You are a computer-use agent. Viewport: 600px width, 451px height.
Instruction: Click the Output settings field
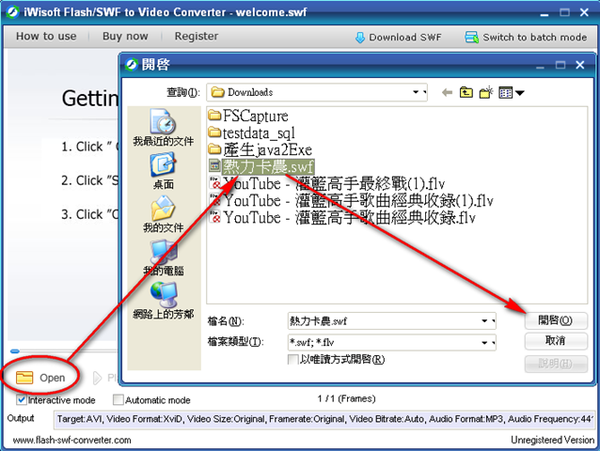(x=323, y=420)
